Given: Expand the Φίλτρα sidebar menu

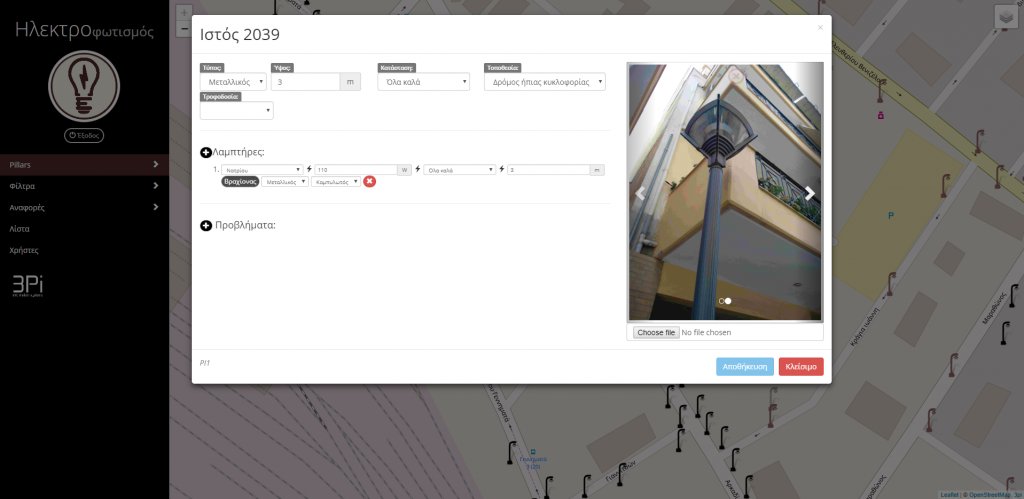Looking at the screenshot, I should (x=84, y=186).
